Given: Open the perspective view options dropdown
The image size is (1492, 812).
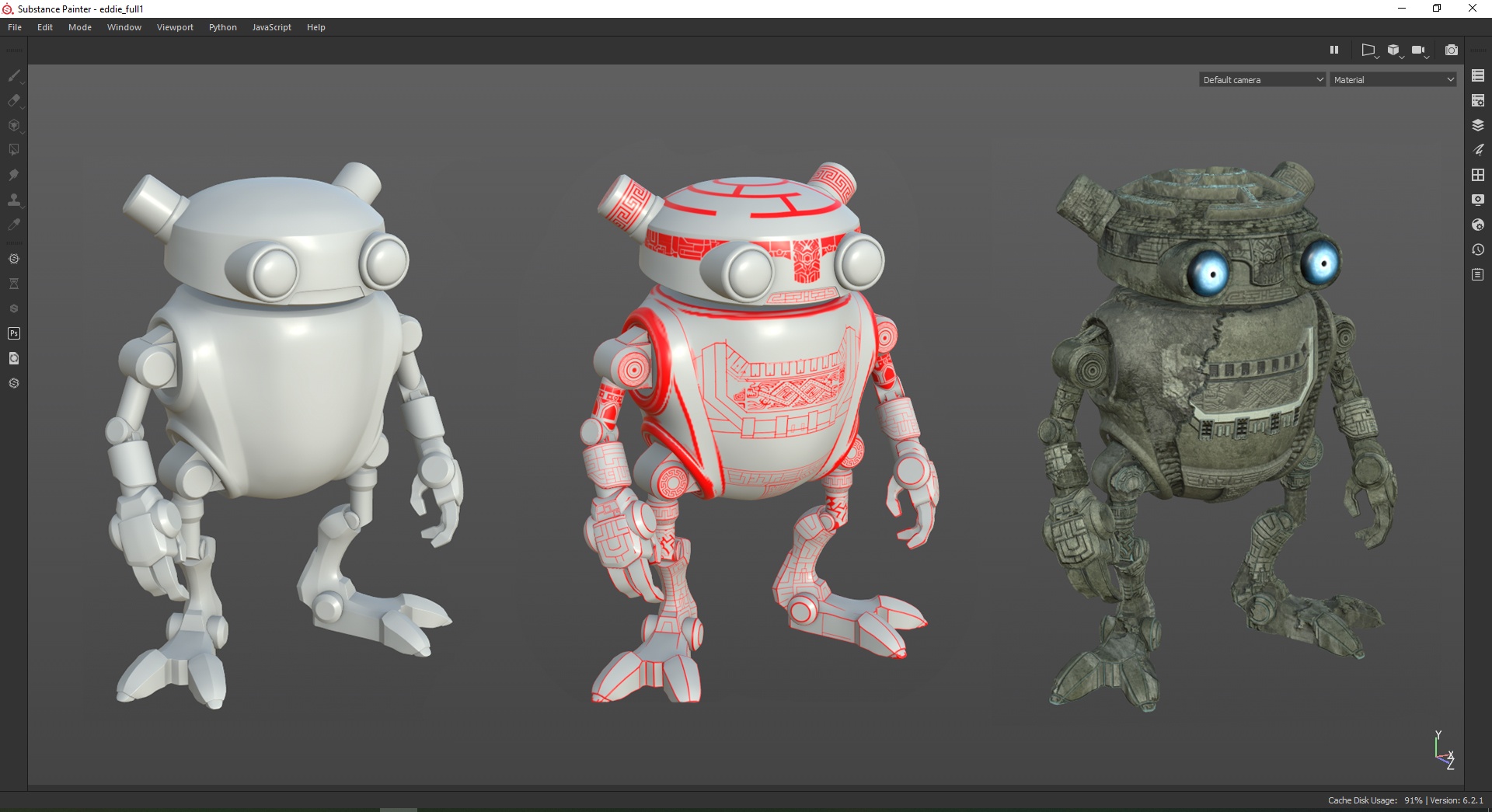Looking at the screenshot, I should point(1369,51).
